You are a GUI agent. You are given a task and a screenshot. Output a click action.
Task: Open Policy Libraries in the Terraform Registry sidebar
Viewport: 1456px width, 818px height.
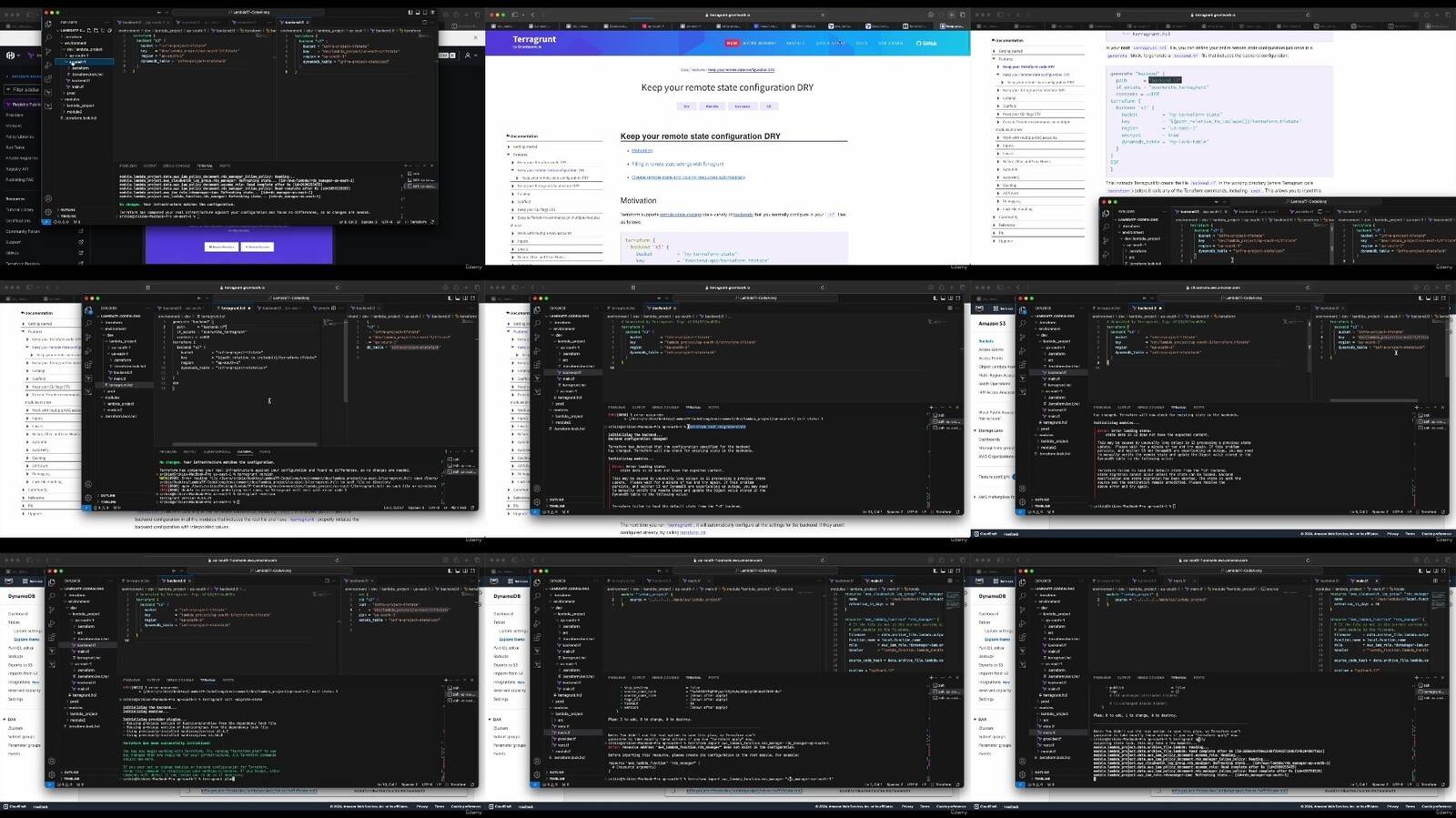click(20, 136)
